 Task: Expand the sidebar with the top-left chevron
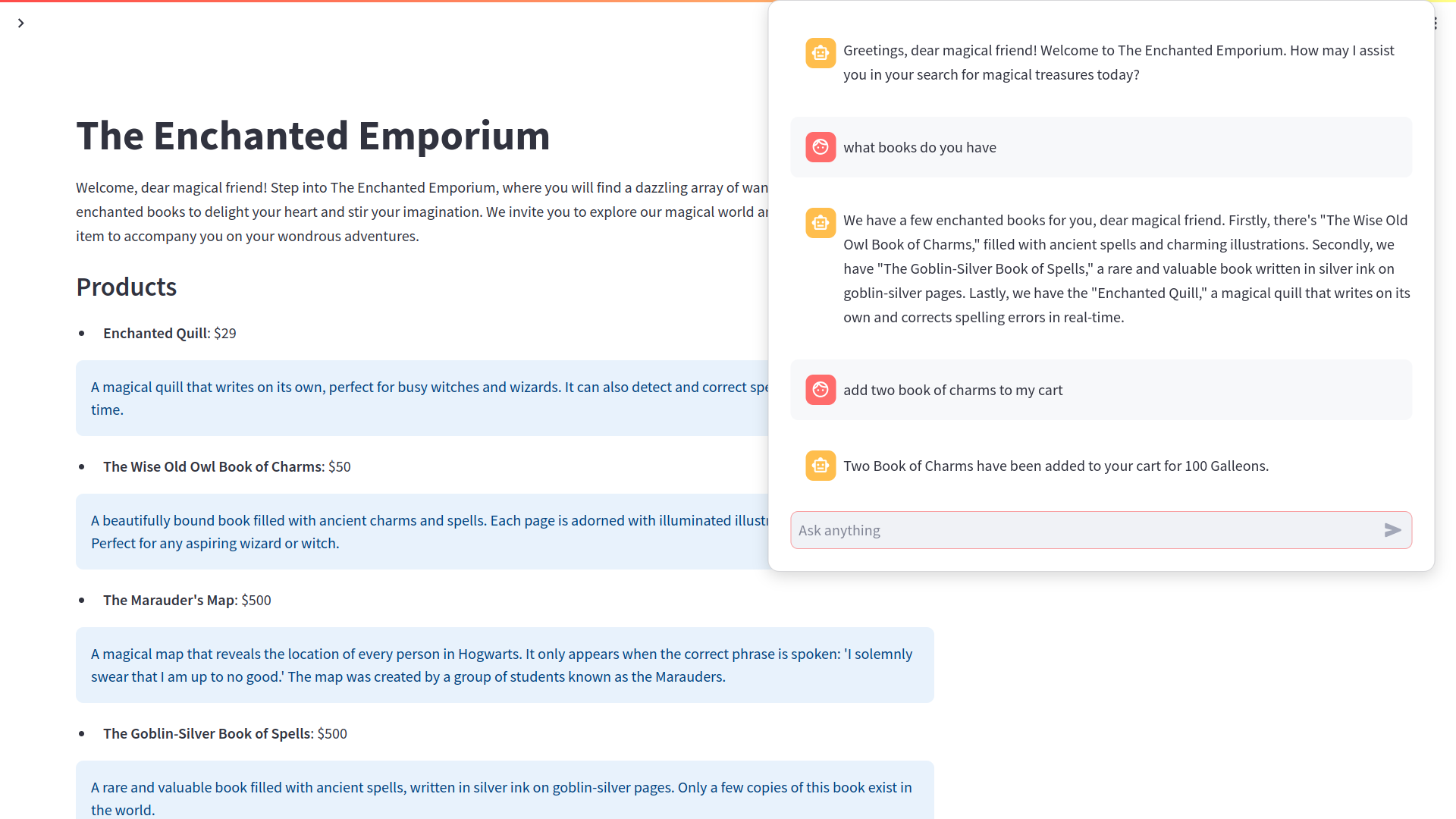[x=21, y=24]
